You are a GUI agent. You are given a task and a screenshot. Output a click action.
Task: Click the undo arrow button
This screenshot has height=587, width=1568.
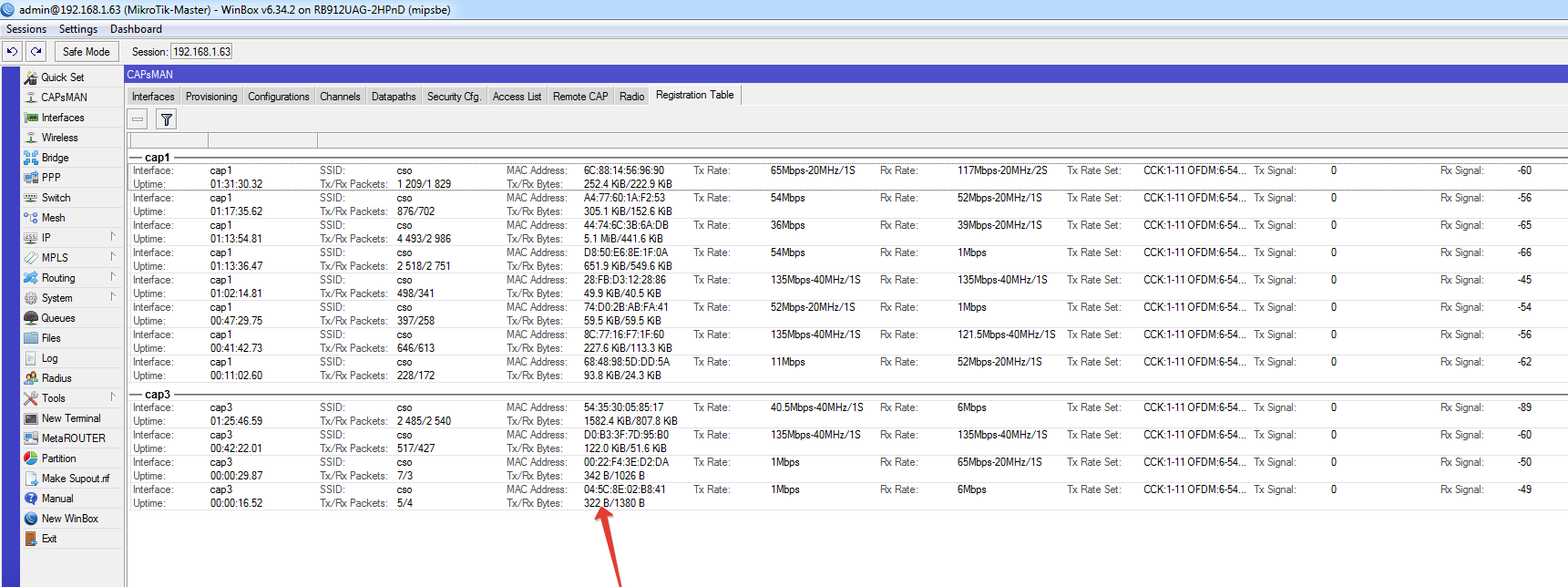[13, 51]
